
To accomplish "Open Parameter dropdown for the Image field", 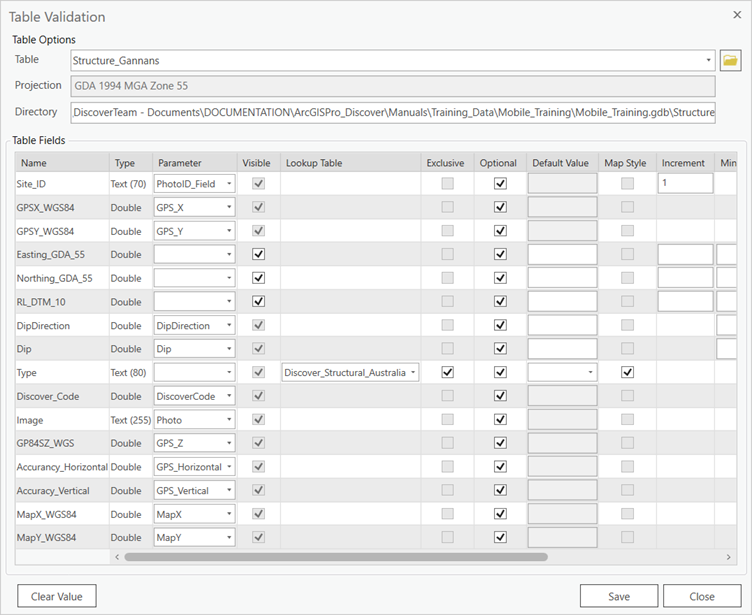I will [229, 421].
